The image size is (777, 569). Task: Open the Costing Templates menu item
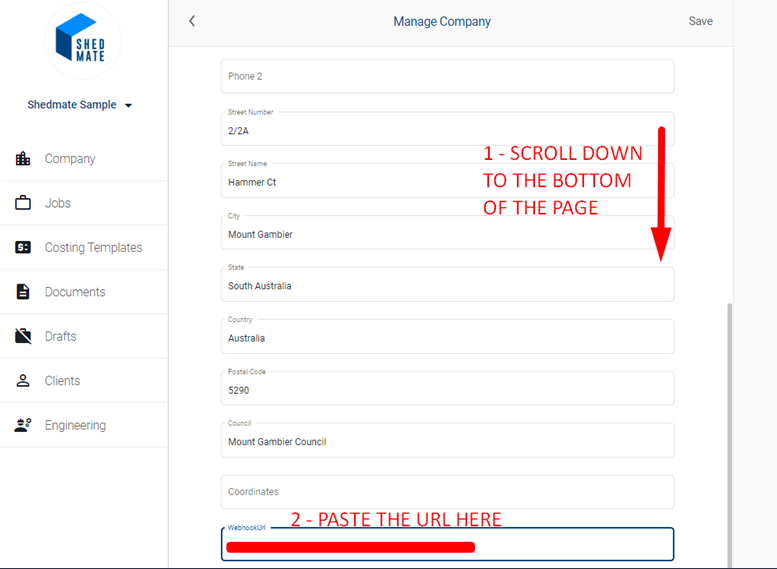(93, 247)
